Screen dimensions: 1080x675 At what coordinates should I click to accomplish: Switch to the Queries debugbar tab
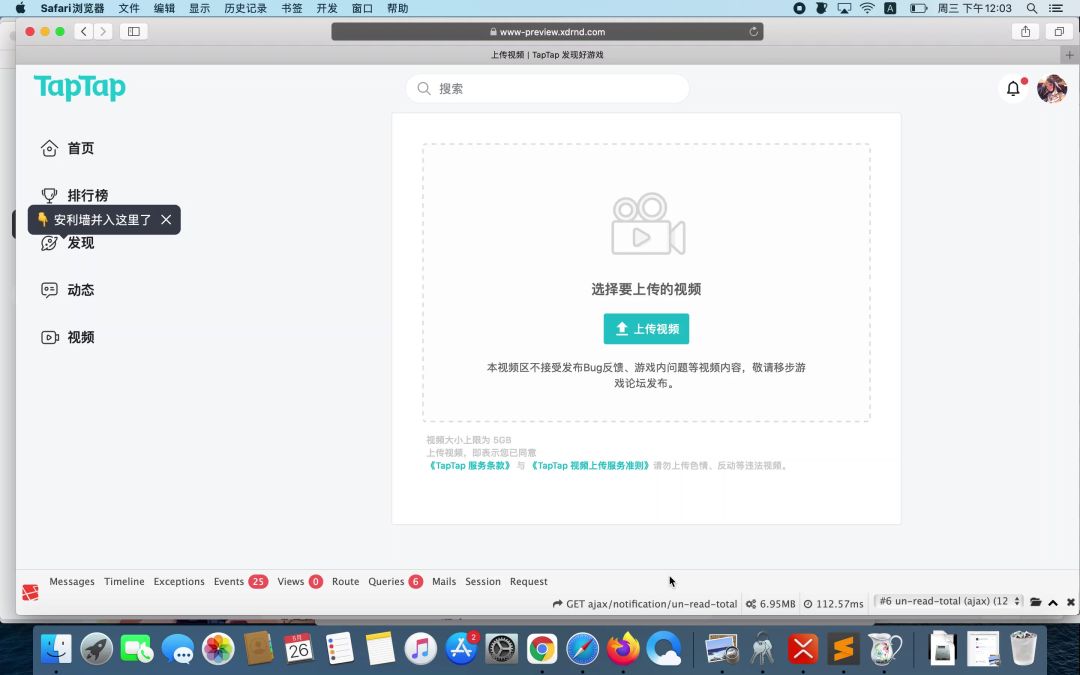(386, 581)
